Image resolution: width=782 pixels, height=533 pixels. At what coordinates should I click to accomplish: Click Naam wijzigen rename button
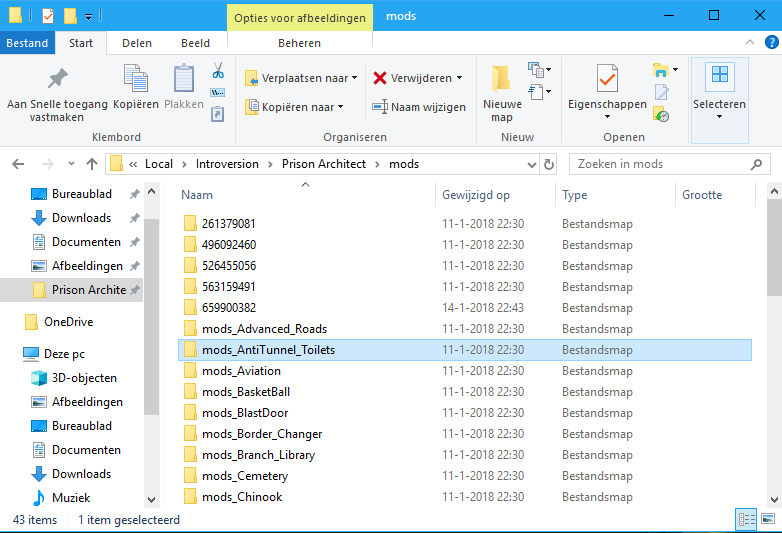(x=419, y=107)
